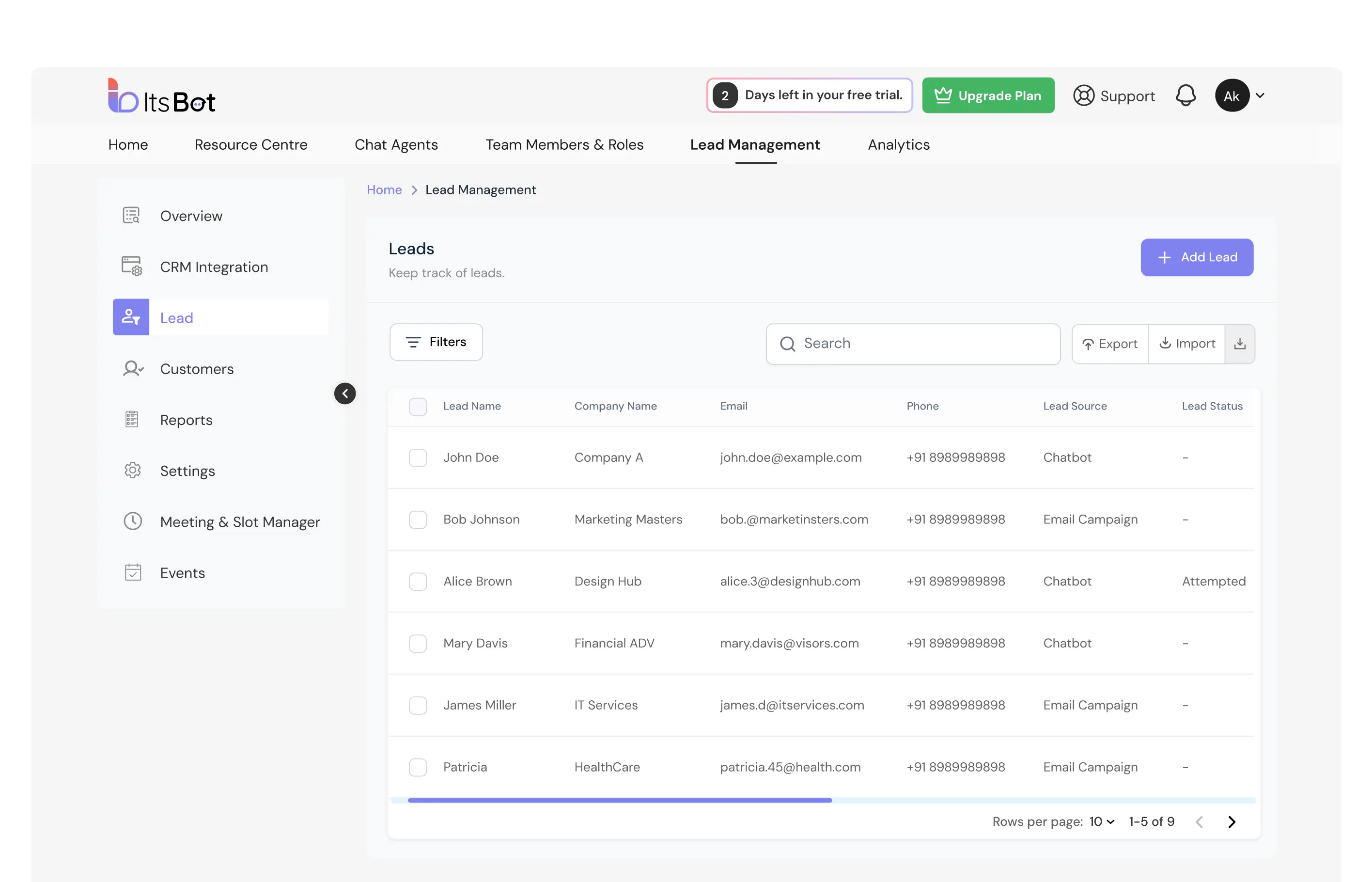
Task: Select the Alice Brown lead checkbox
Action: 418,582
